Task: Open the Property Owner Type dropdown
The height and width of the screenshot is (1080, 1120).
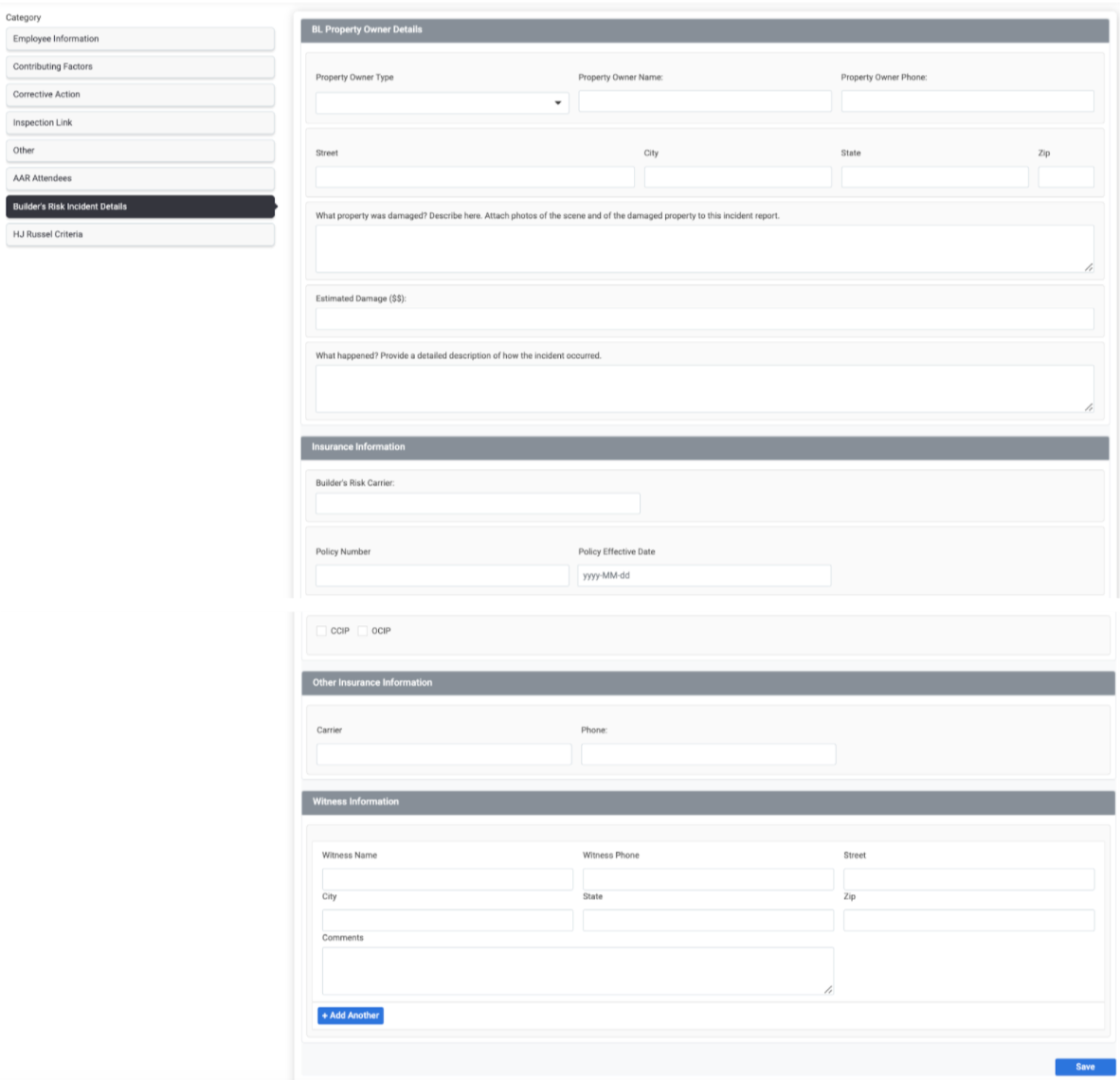Action: point(443,103)
